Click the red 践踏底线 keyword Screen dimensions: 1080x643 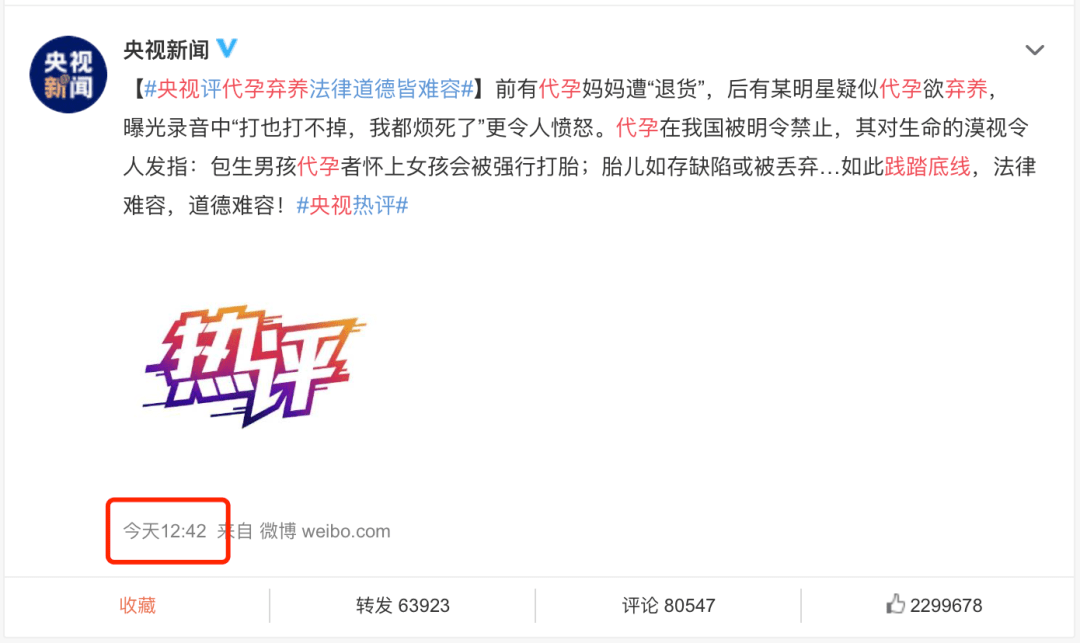click(x=927, y=167)
